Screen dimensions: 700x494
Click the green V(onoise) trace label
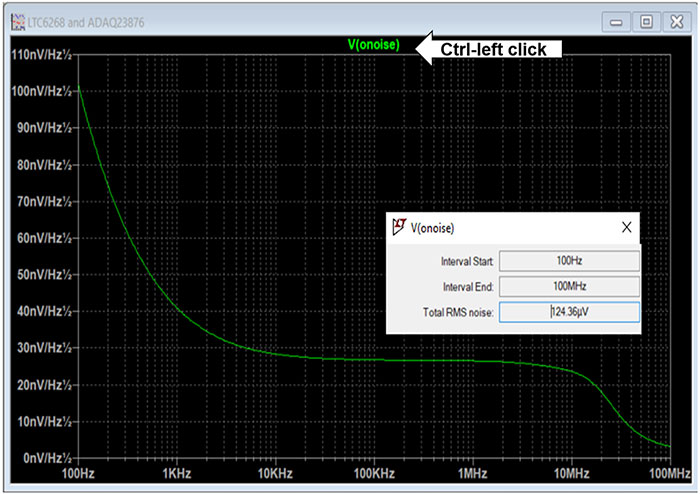pos(373,44)
